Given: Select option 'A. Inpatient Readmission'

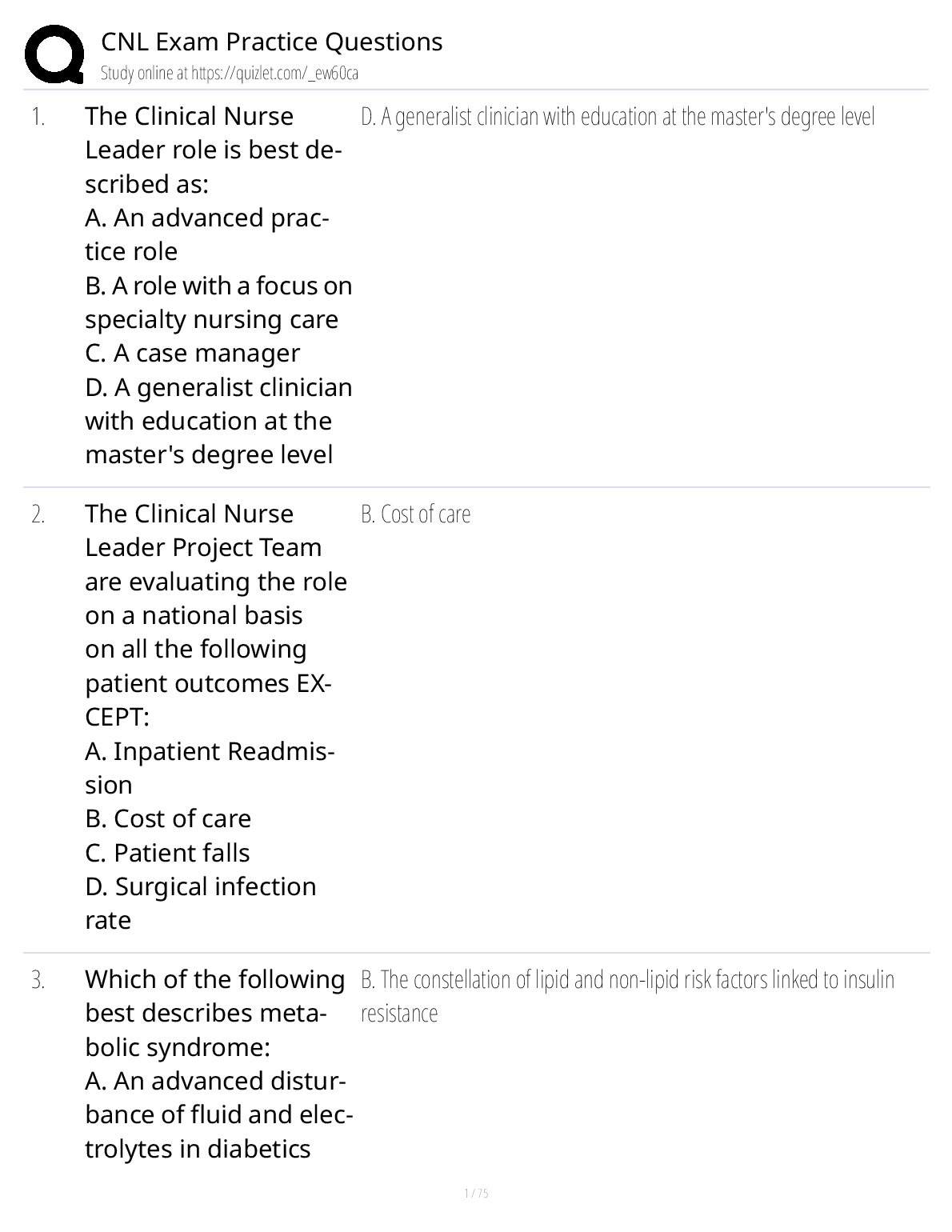Looking at the screenshot, I should pyautogui.click(x=209, y=768).
